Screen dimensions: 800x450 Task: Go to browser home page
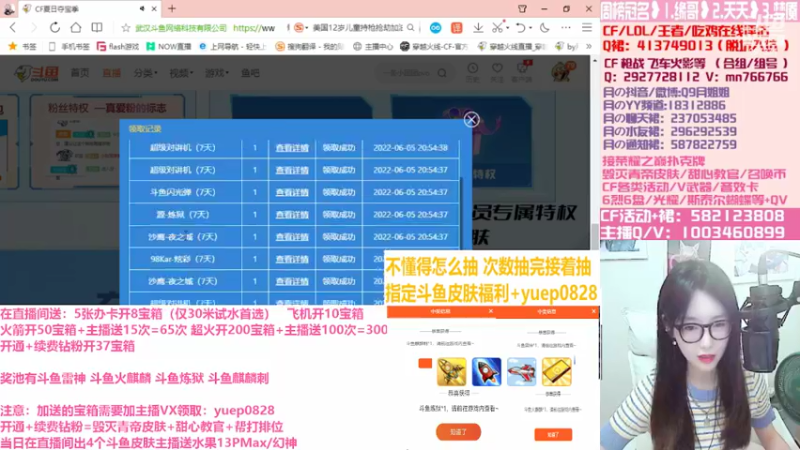76,28
